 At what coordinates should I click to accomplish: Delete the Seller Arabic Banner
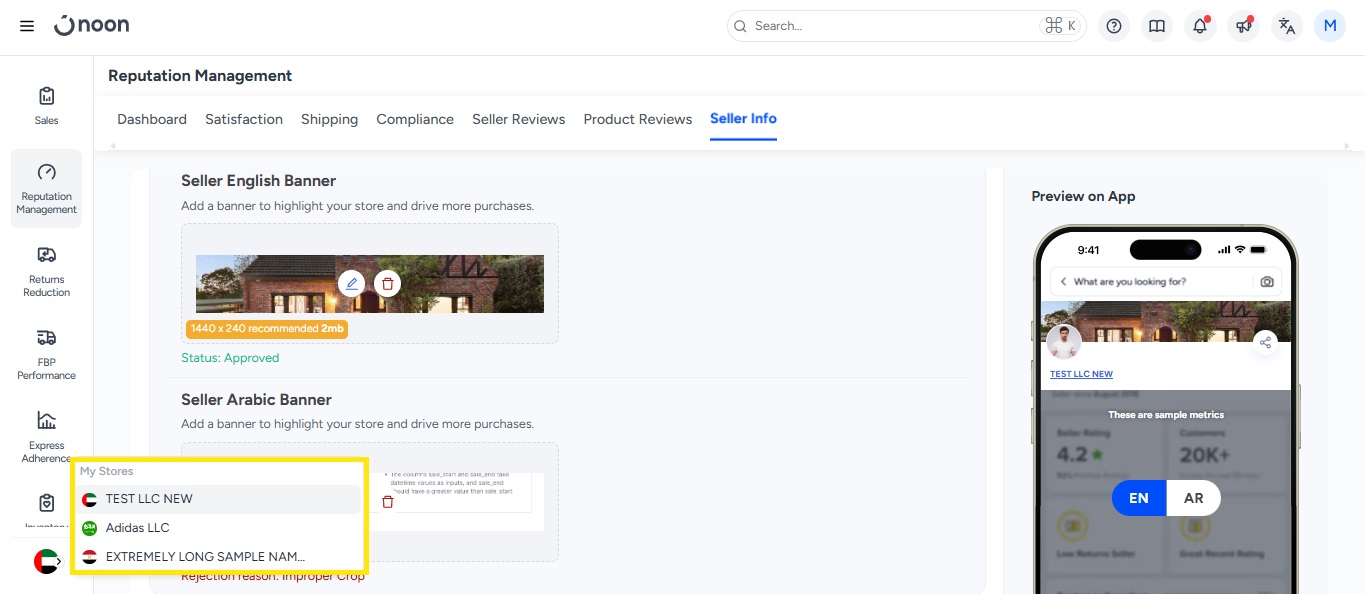(387, 502)
